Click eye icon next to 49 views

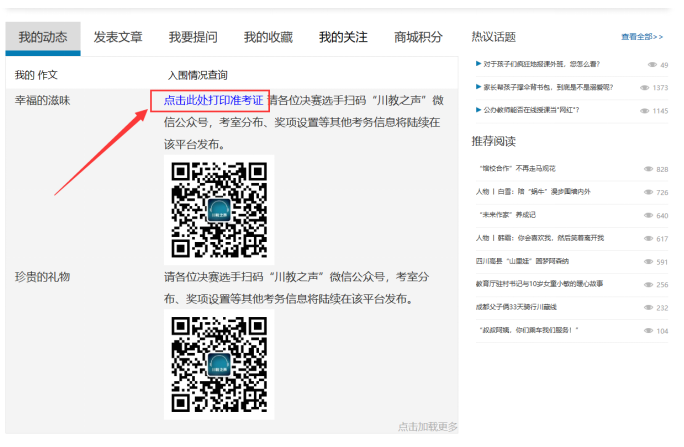652,65
